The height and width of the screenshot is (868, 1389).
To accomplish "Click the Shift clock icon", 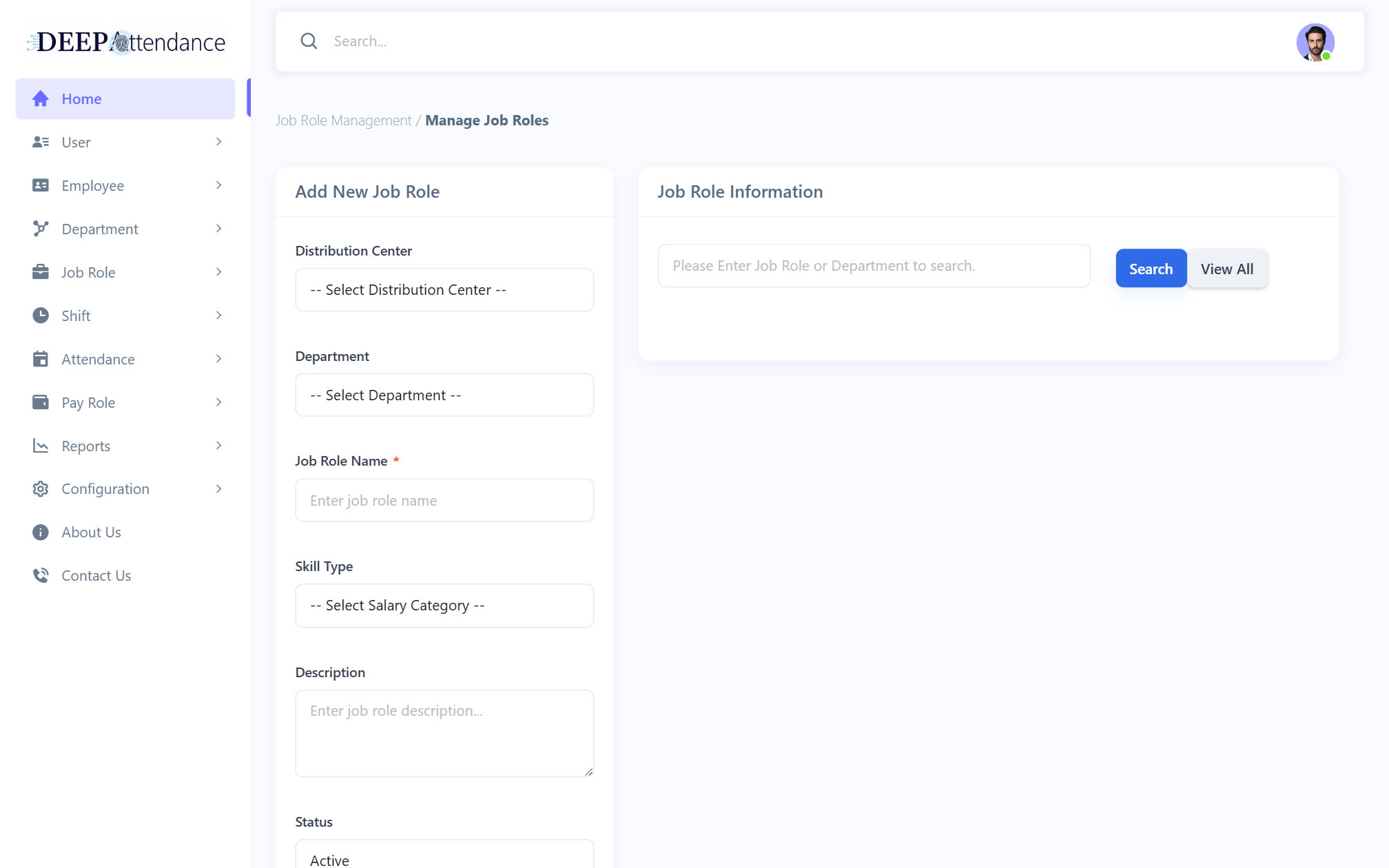I will point(41,316).
